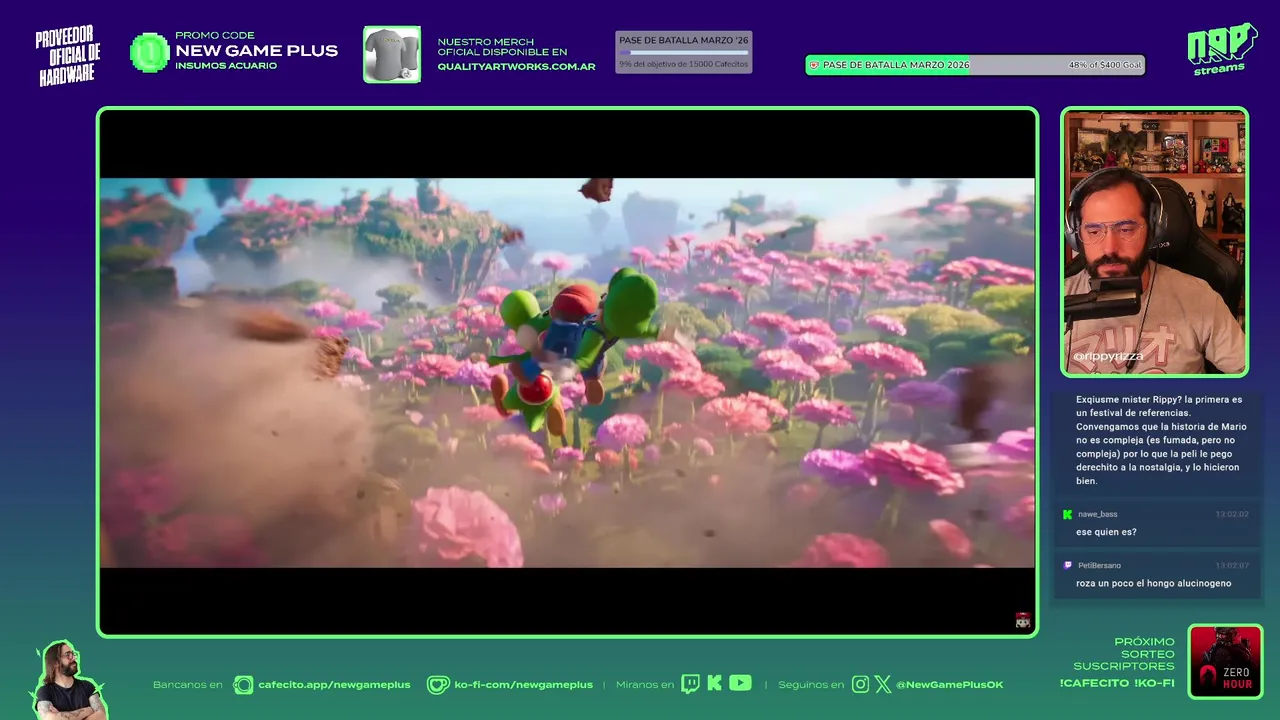Click the cafecito cup icon in bottom bar
Image resolution: width=1280 pixels, height=720 pixels.
243,685
